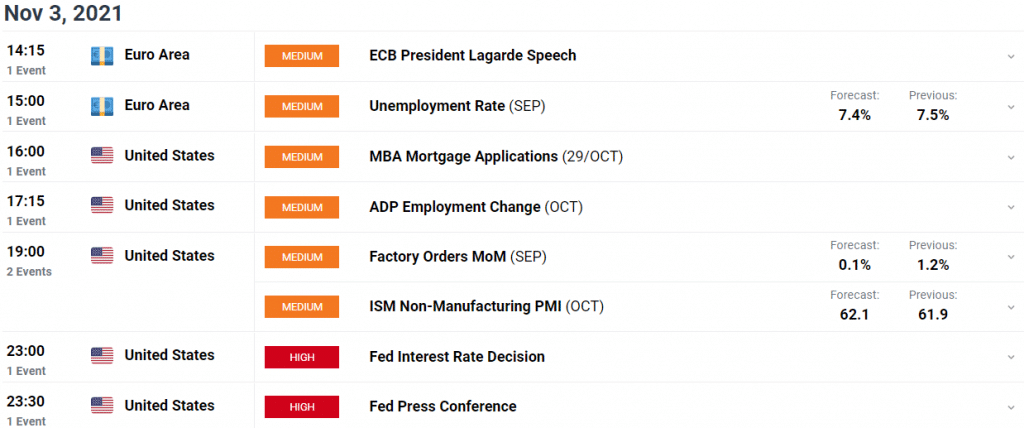Click the Euro Area flag icon at 14:15

[x=102, y=56]
